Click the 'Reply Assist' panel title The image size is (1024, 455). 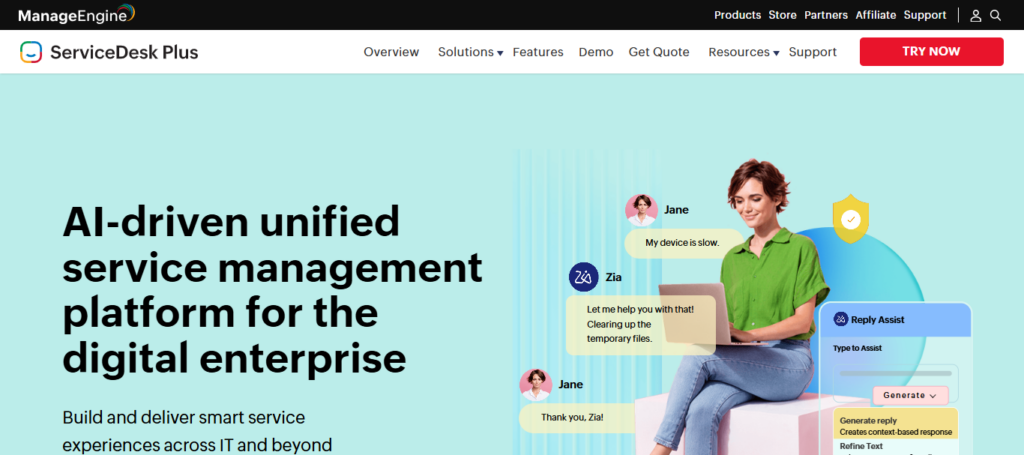tap(877, 320)
